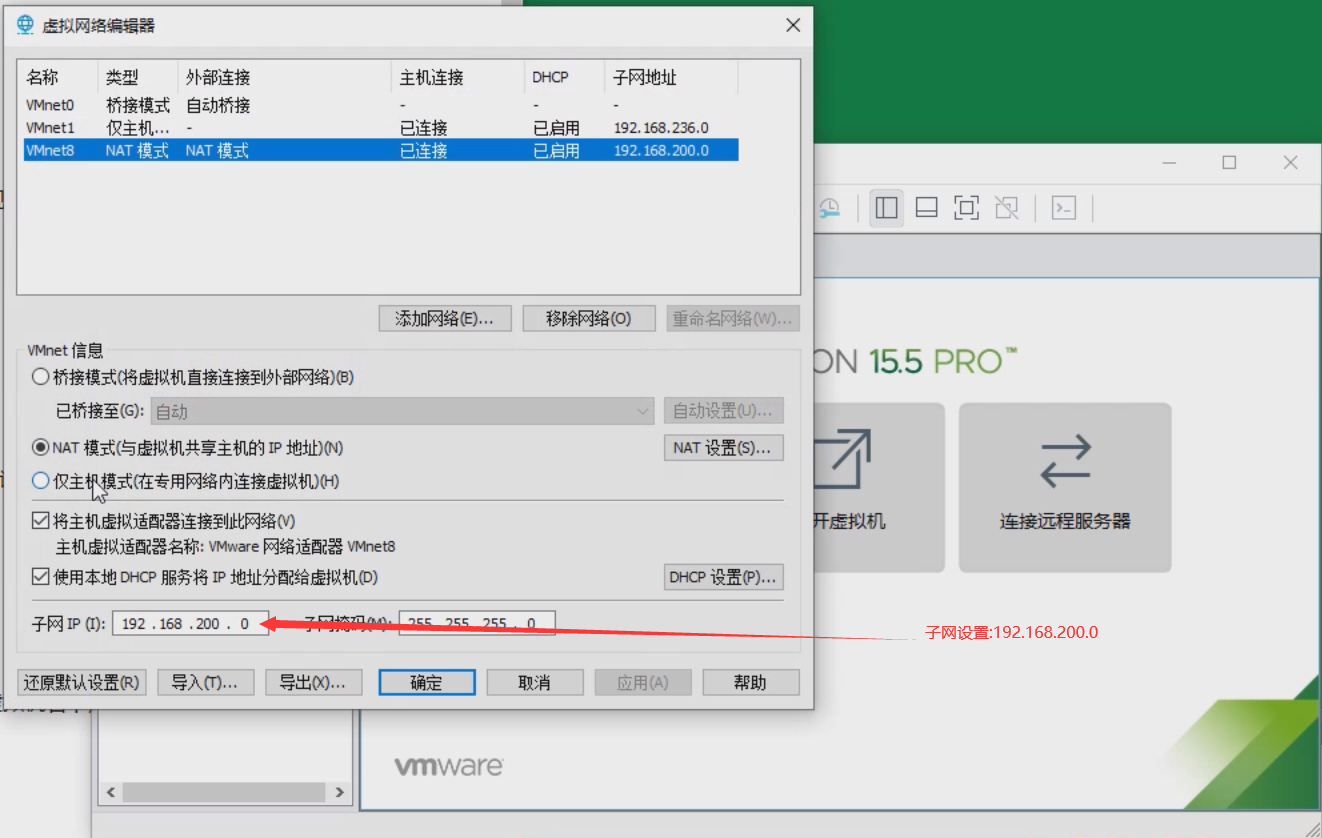Show the thumbnail bar toolbar icon

(926, 207)
